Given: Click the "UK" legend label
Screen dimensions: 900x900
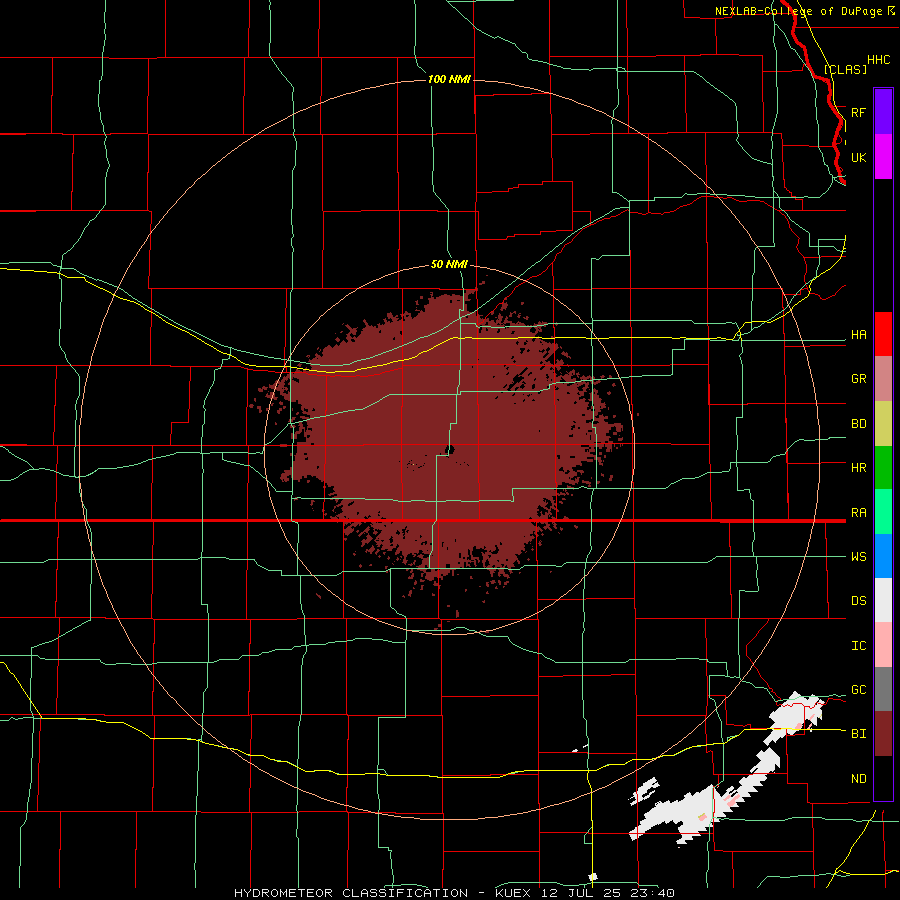Looking at the screenshot, I should pyautogui.click(x=858, y=157).
